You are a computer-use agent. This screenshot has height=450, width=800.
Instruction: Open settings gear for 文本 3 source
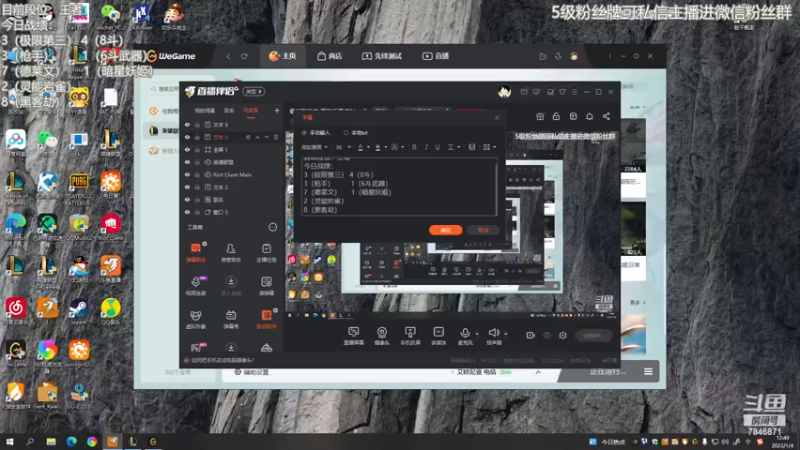[248, 137]
